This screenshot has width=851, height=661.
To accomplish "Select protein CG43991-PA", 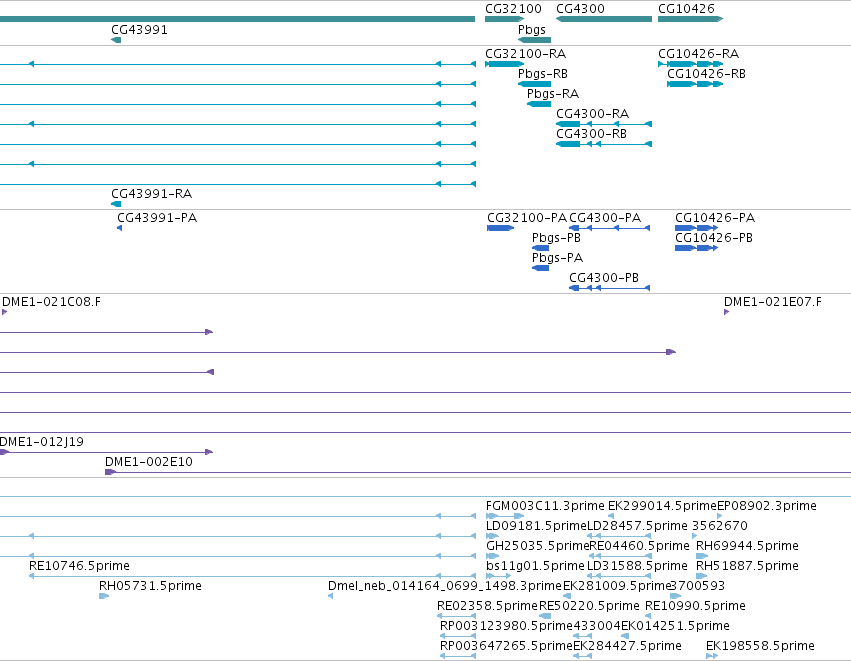I will (x=119, y=228).
